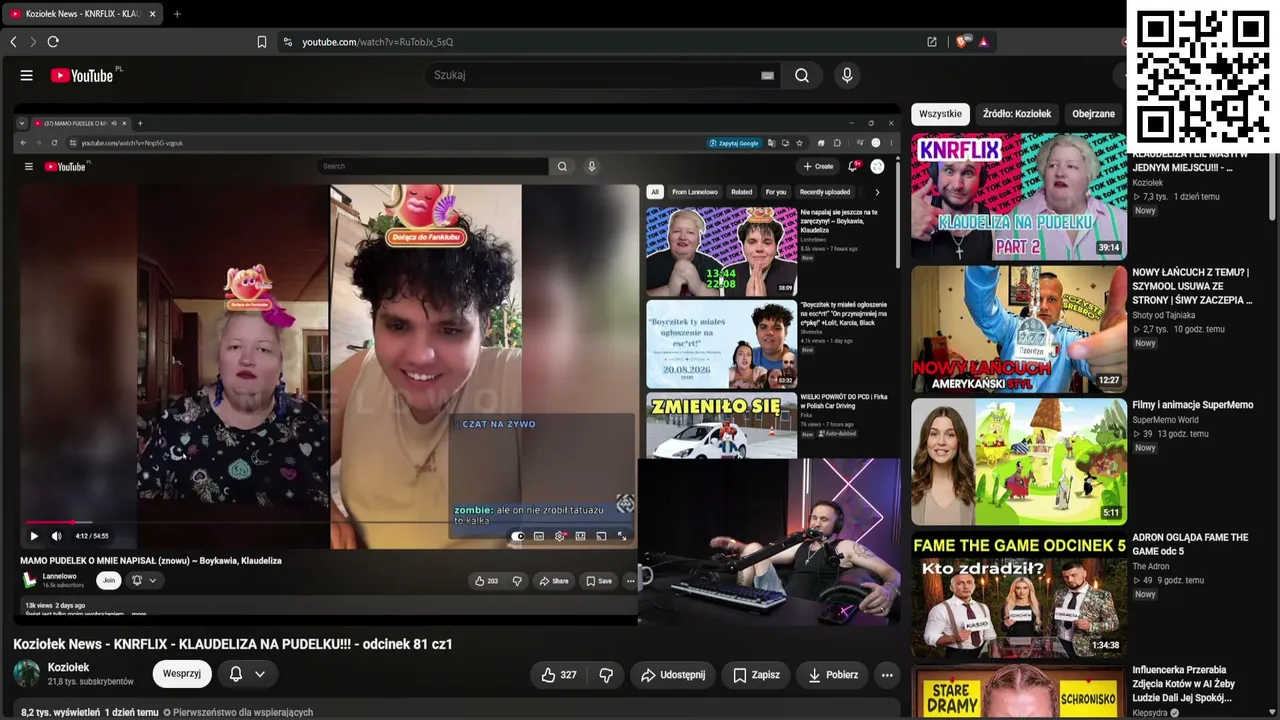This screenshot has height=720, width=1280.
Task: Click the open-in-external icon in the address bar
Action: (932, 42)
